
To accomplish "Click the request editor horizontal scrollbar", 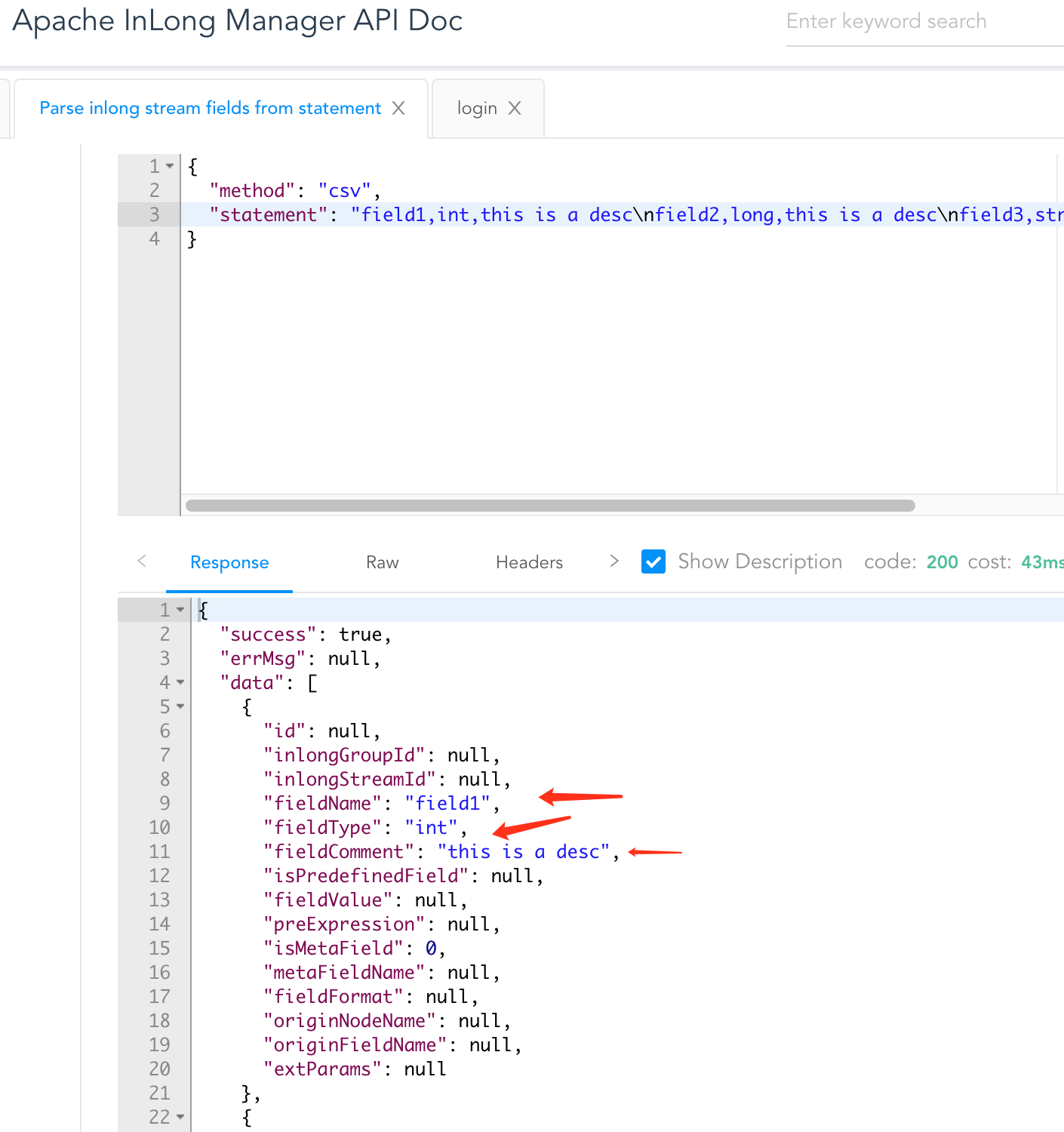I will (x=550, y=506).
